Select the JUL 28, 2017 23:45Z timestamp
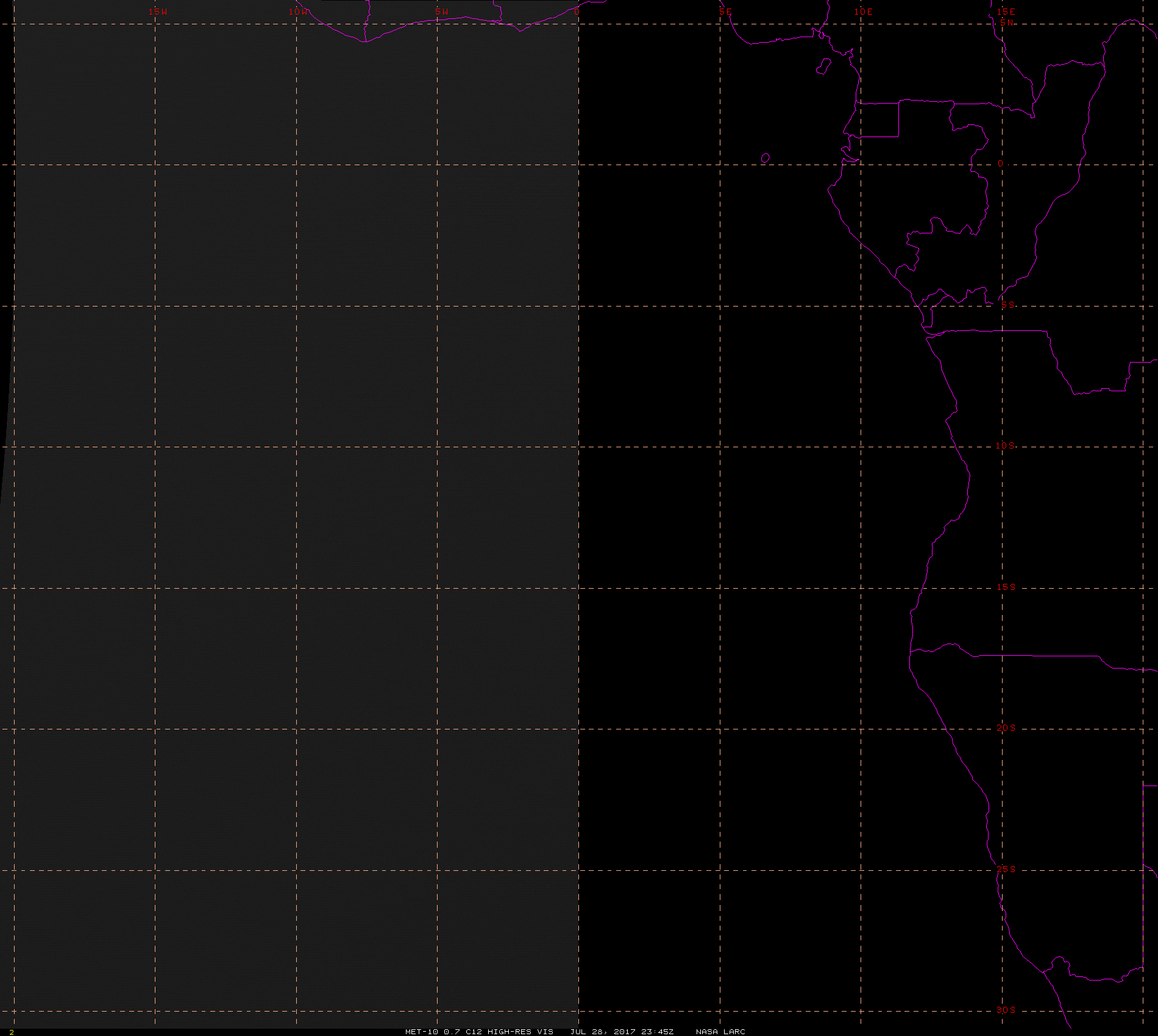 (622, 1031)
